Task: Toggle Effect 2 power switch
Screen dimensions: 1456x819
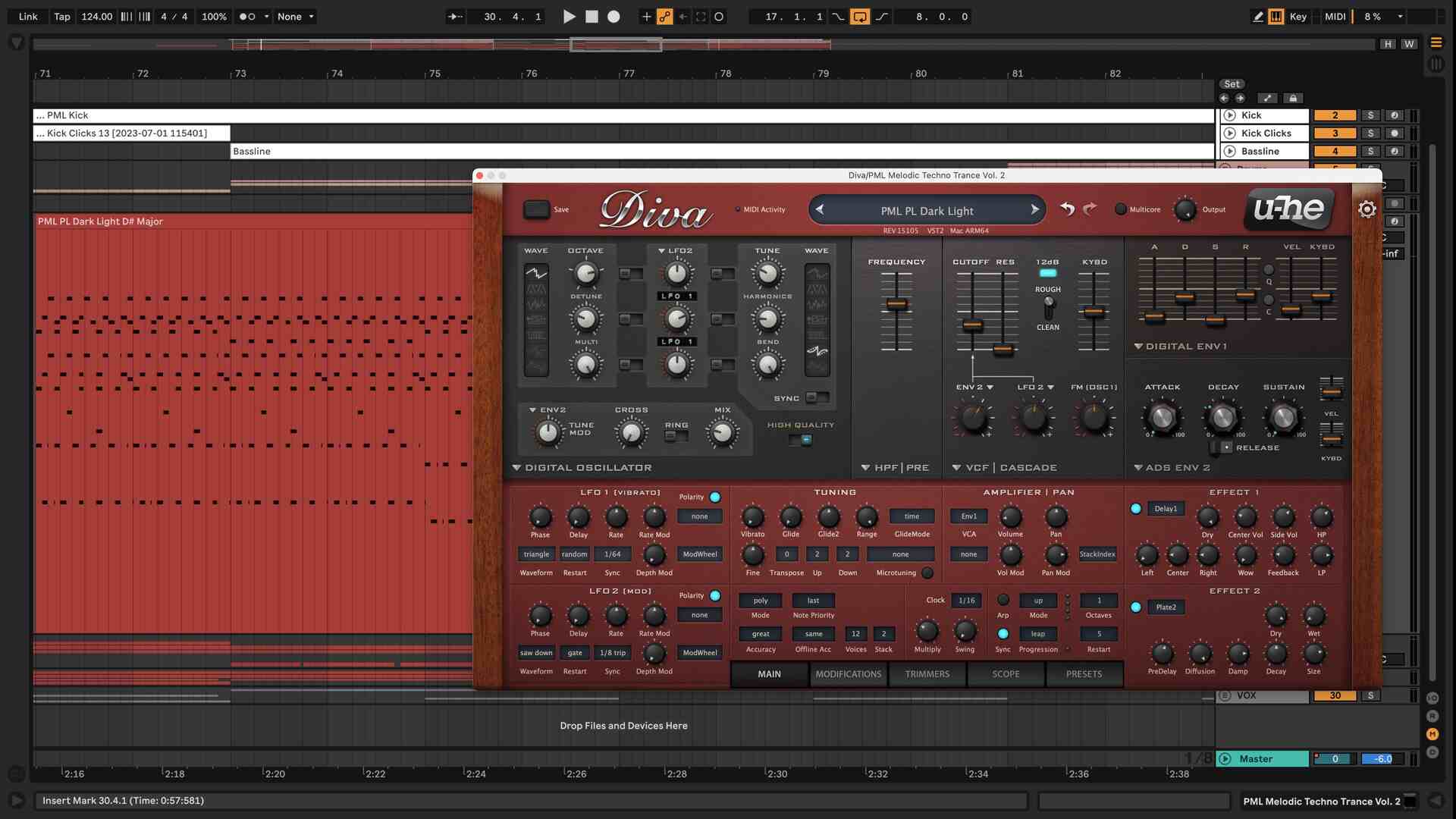Action: pos(1136,607)
